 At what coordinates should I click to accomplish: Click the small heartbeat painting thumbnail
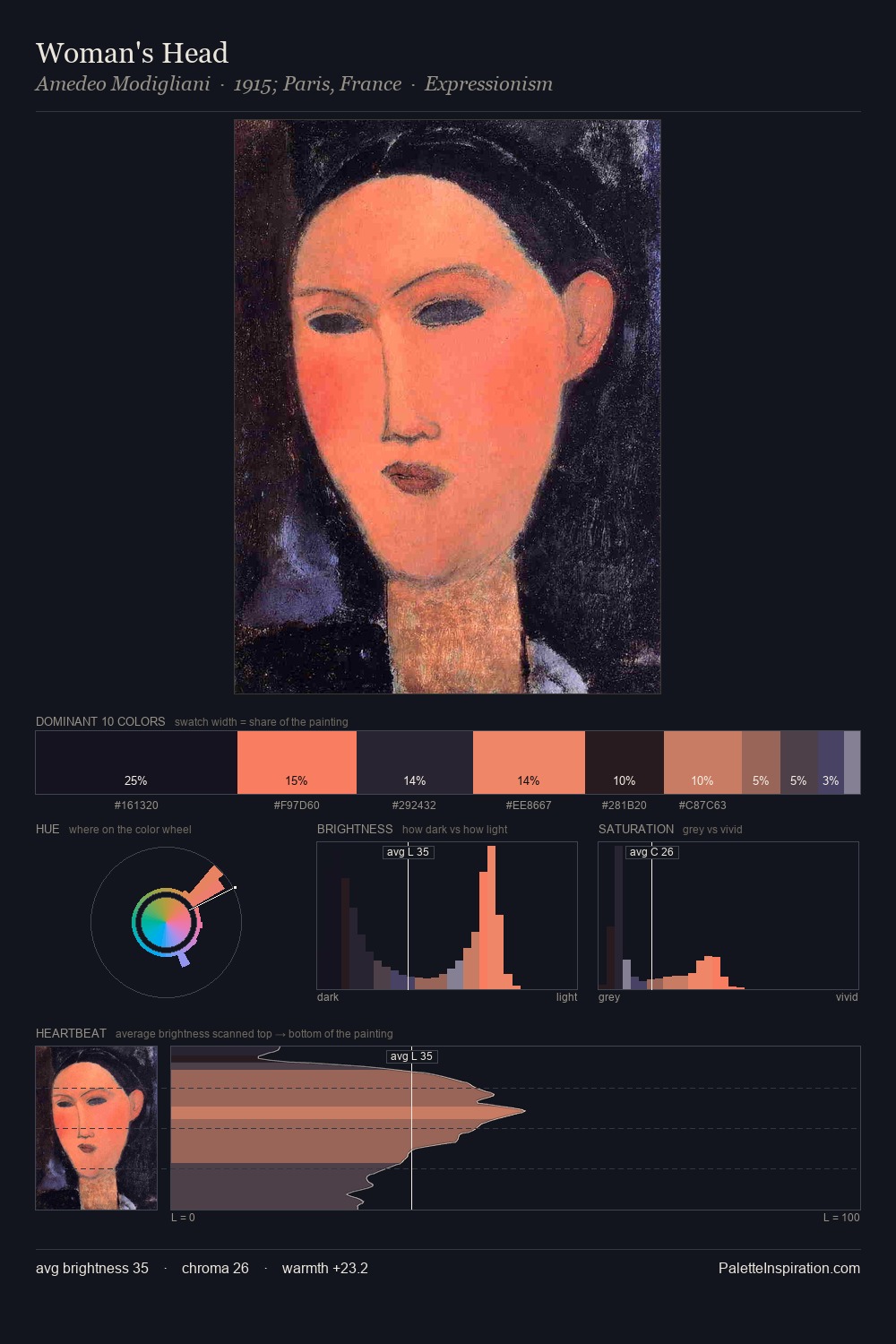96,1128
